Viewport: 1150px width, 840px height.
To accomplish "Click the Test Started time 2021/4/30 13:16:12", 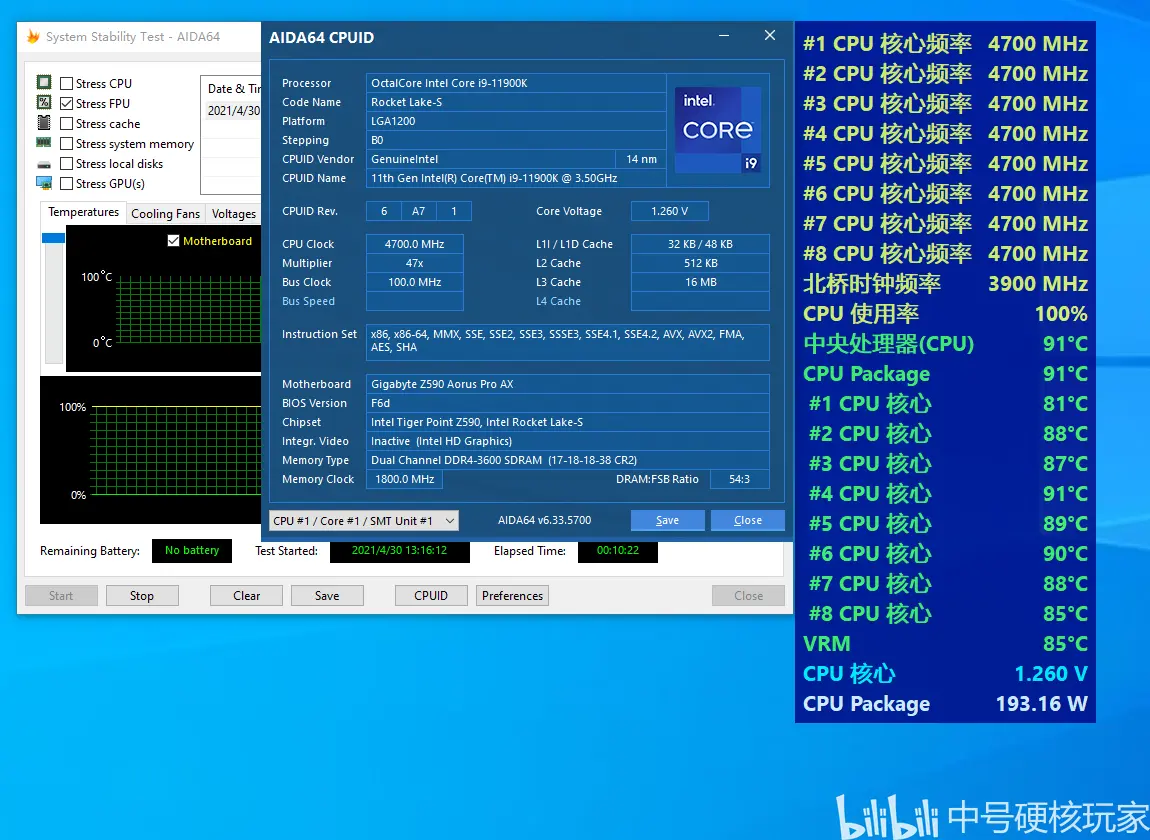I will [400, 551].
